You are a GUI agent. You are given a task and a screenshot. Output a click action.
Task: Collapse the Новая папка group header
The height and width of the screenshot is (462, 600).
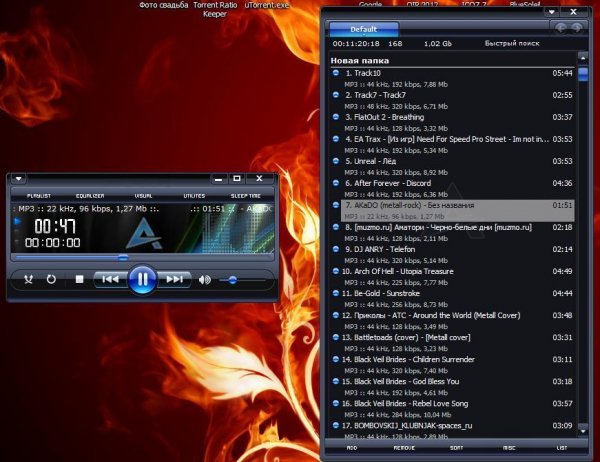click(x=452, y=61)
